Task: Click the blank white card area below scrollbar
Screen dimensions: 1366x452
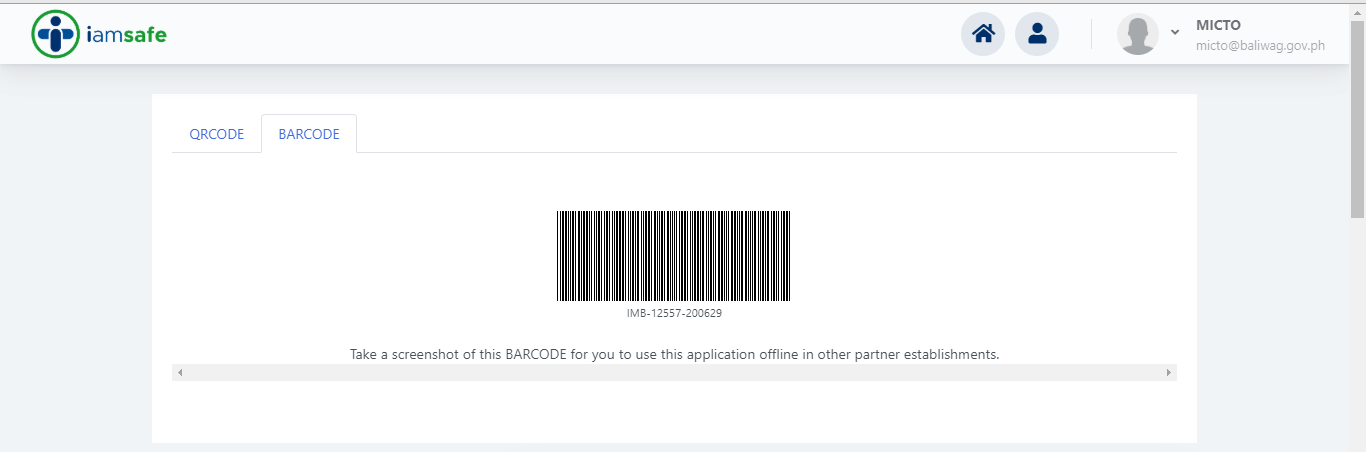Action: (x=674, y=412)
